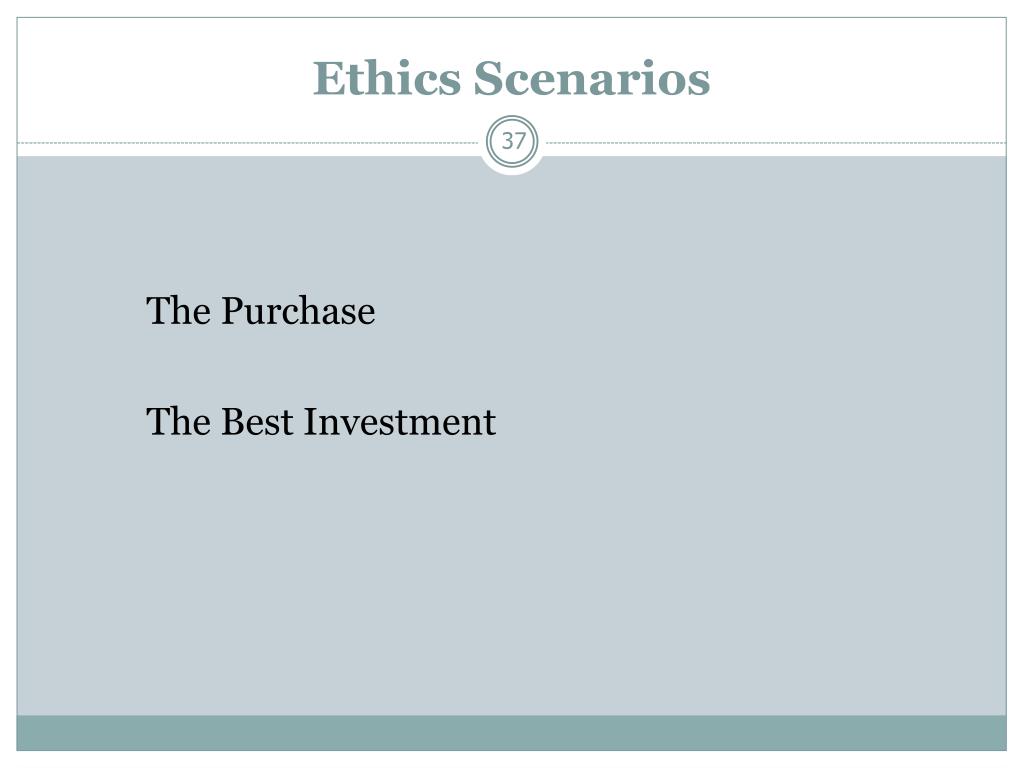Select The Purchase text line
The image size is (1024, 768).
261,311
